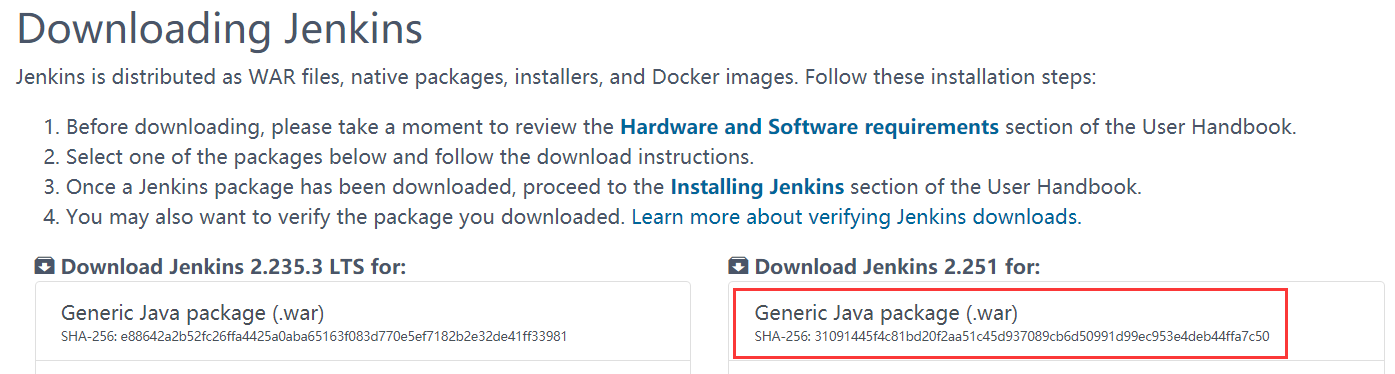Image resolution: width=1395 pixels, height=374 pixels.
Task: Click step 2 'Select one of the packages' text
Action: point(410,157)
